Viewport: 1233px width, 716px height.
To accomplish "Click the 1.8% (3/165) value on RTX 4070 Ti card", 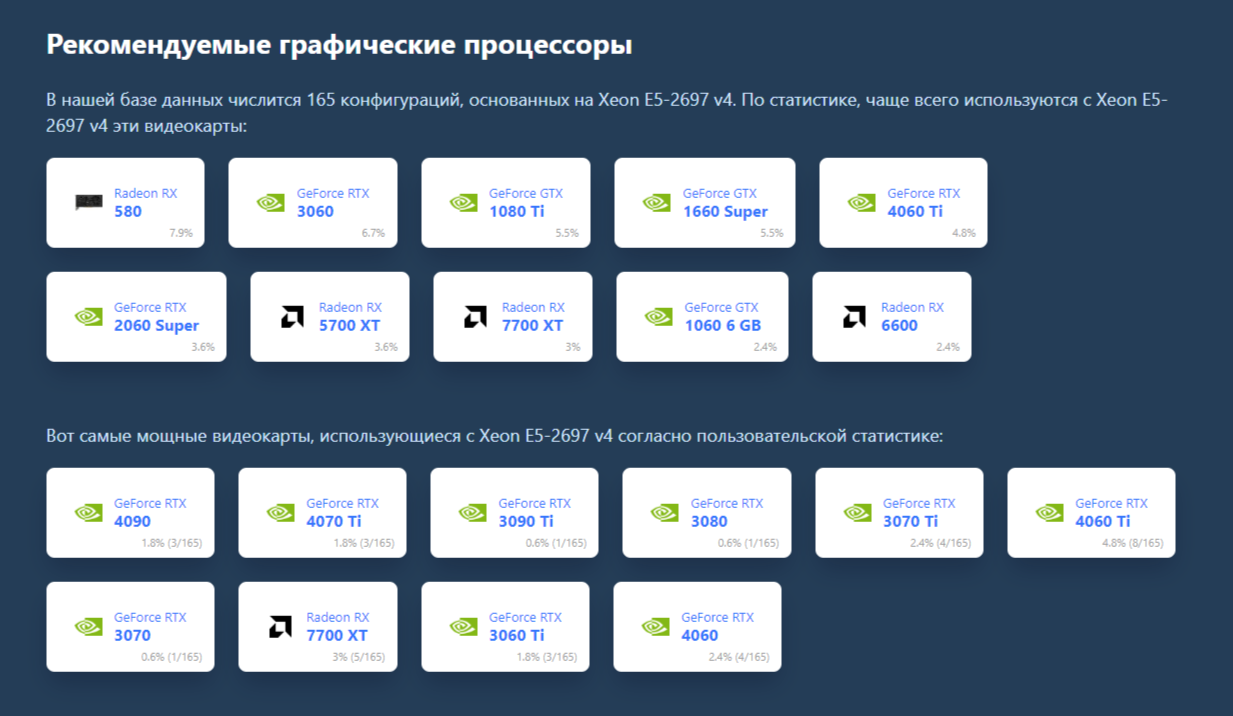I will 364,543.
